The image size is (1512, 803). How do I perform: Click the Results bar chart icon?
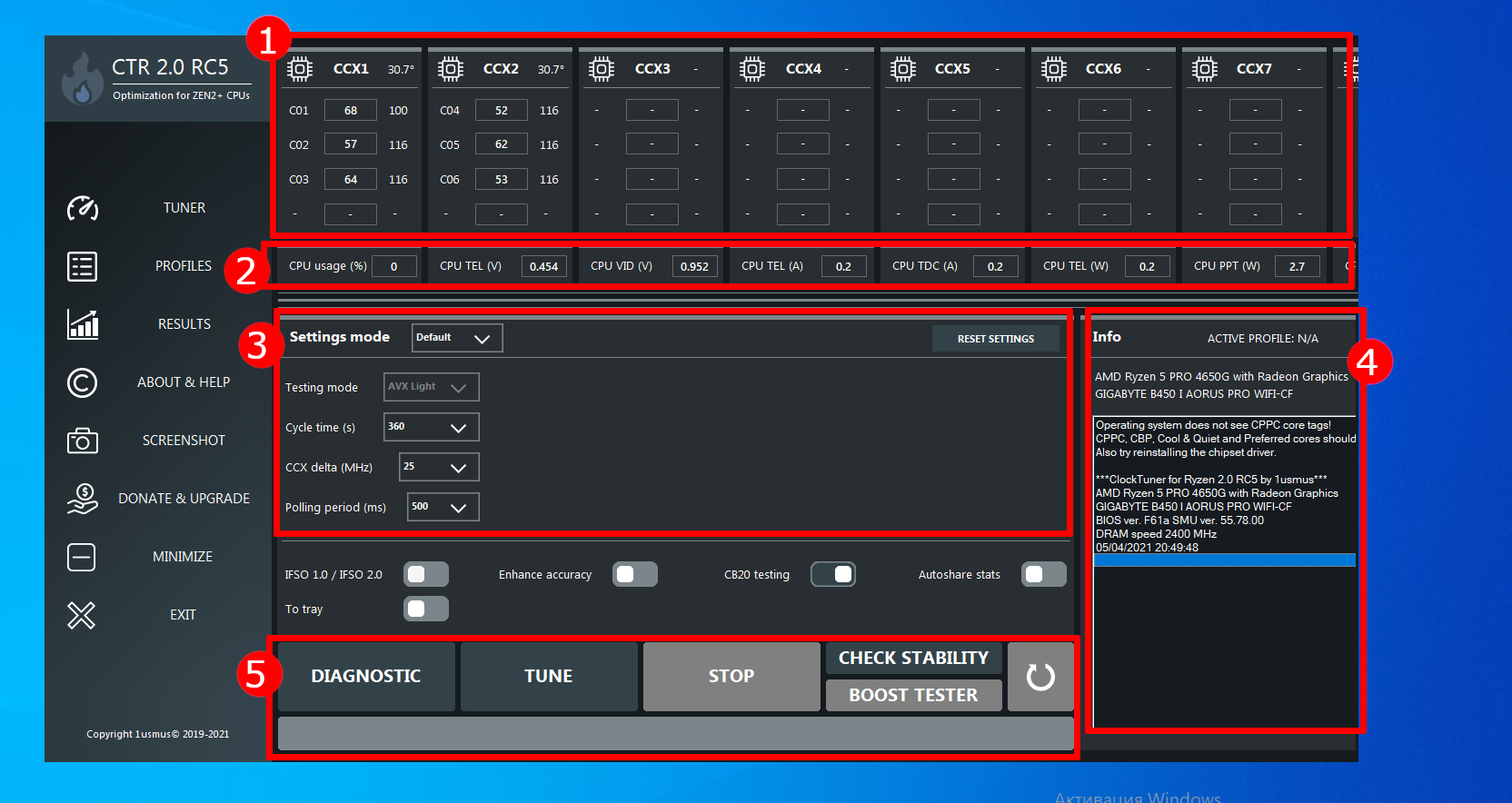[x=83, y=324]
